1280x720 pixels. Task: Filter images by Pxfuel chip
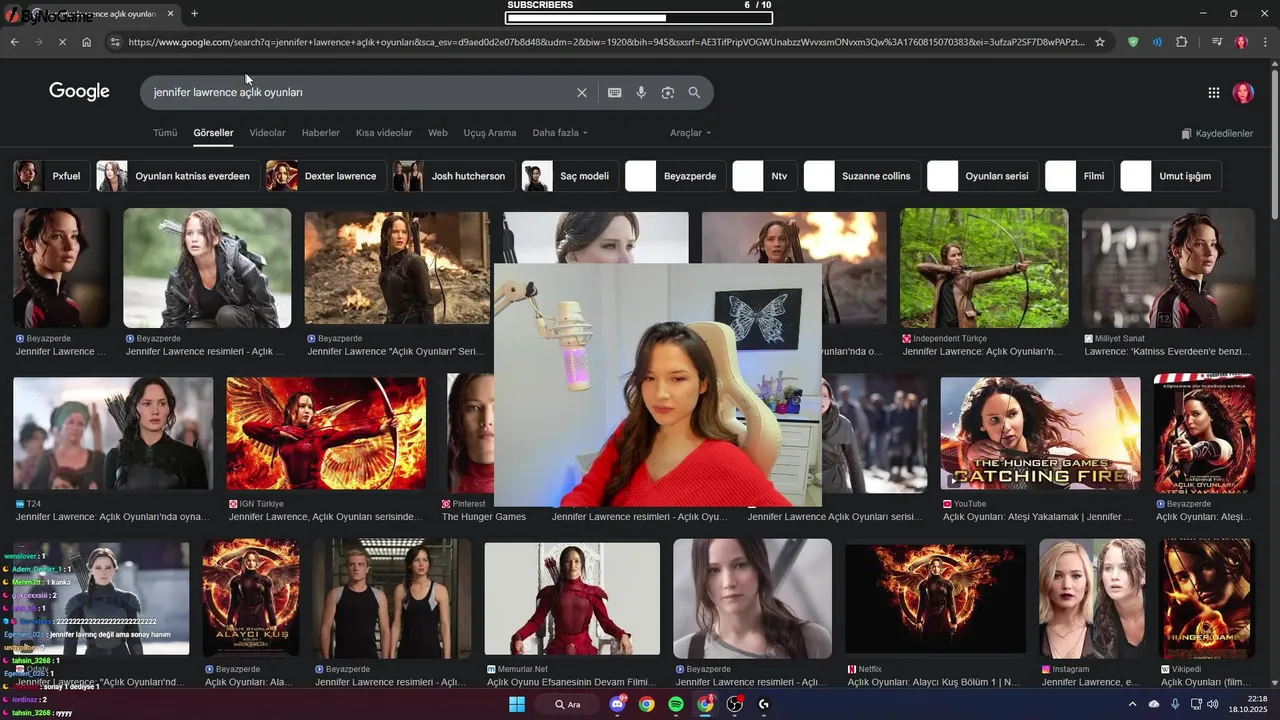click(50, 176)
